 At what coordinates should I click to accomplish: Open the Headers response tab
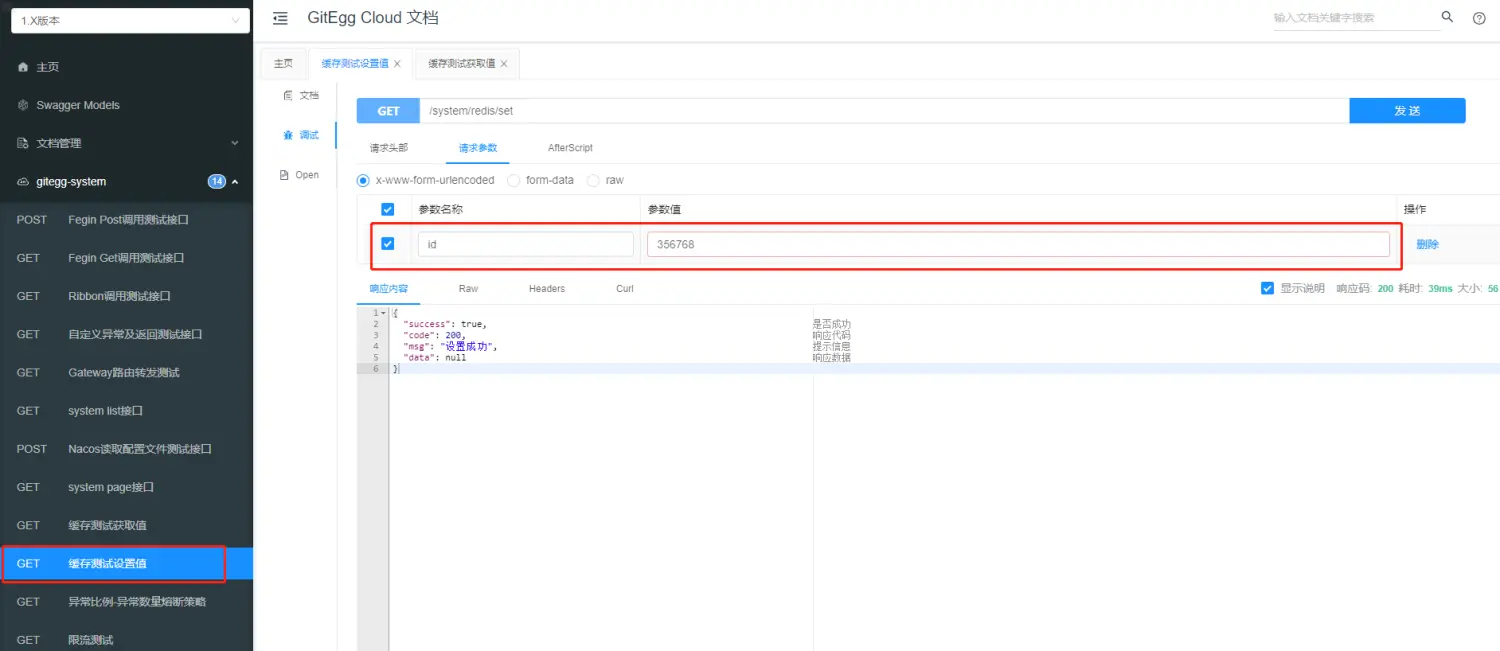tap(547, 288)
